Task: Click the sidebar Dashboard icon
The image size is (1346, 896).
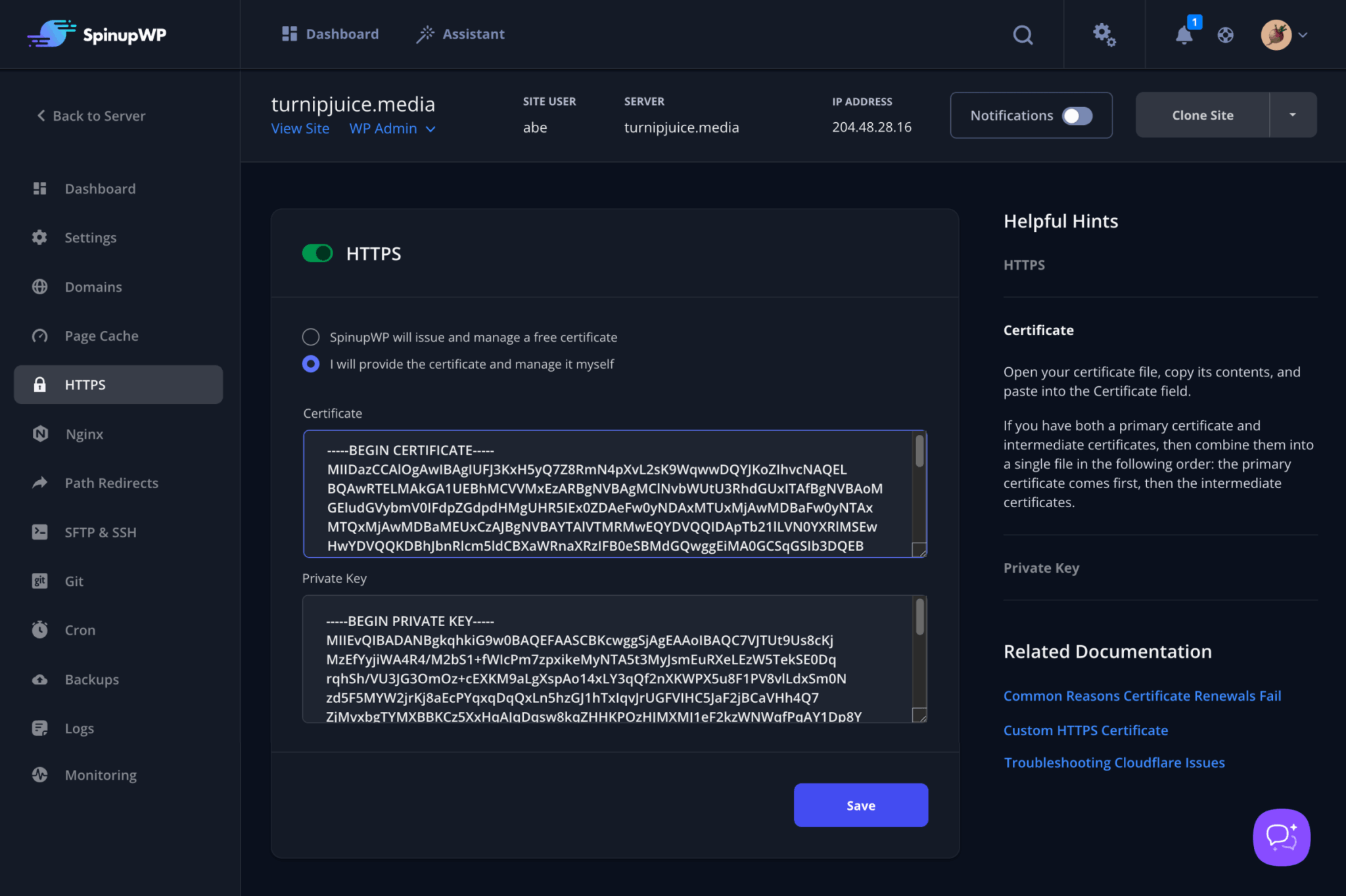Action: [40, 189]
